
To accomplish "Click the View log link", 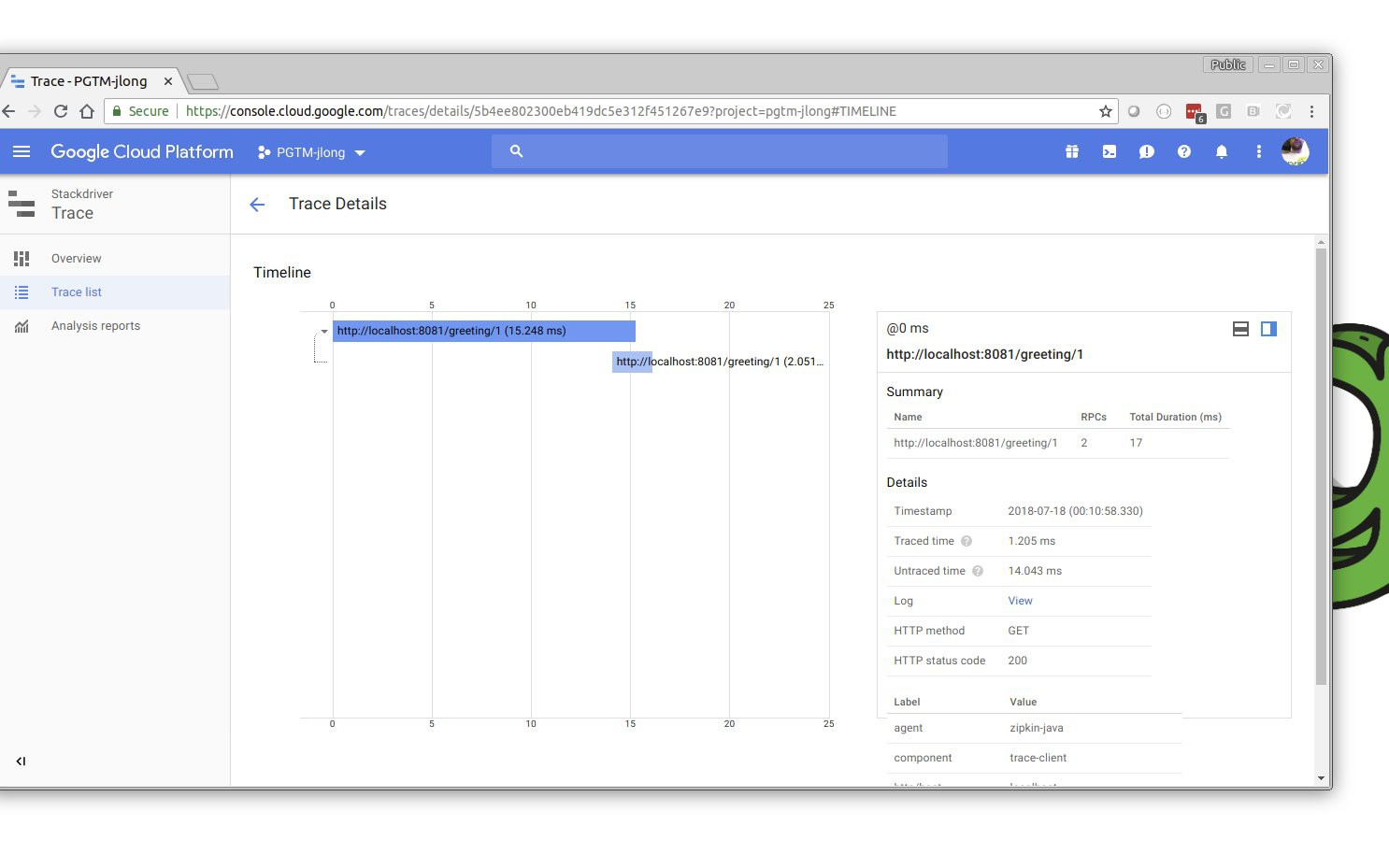I will 1020,601.
